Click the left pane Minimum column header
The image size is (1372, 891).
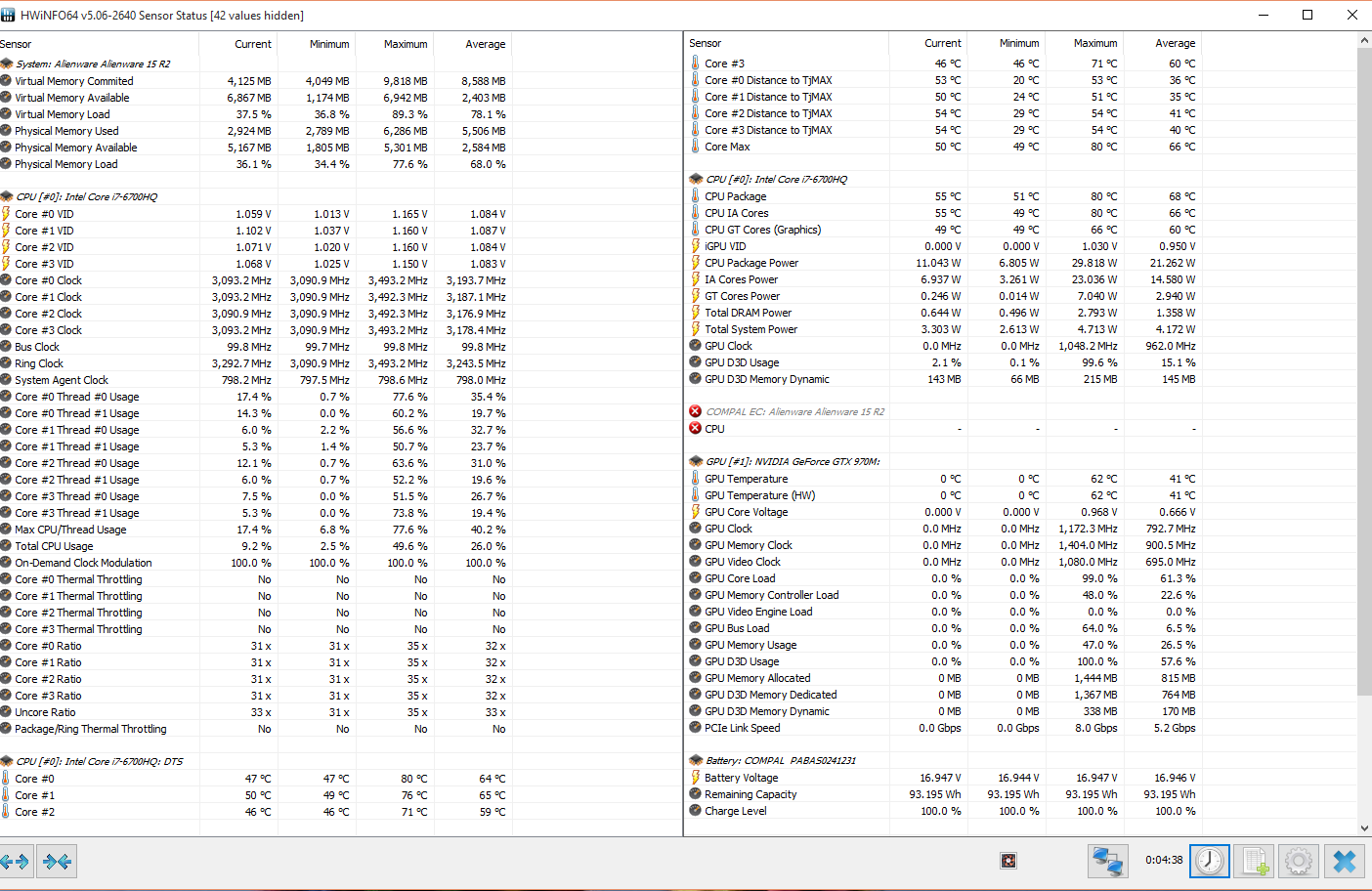(317, 44)
